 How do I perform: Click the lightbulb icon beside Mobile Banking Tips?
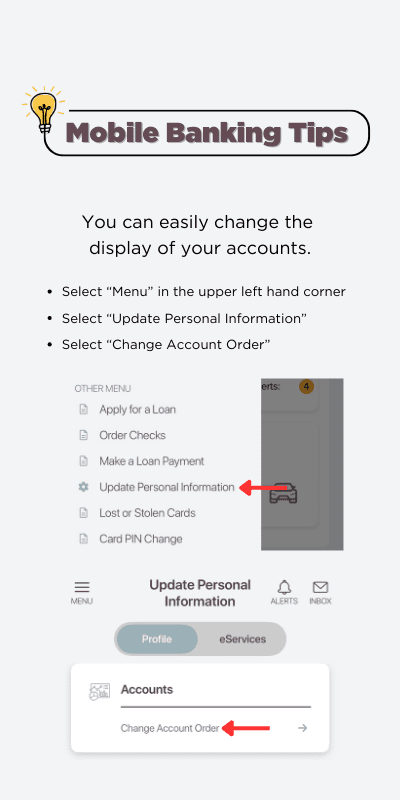click(44, 110)
